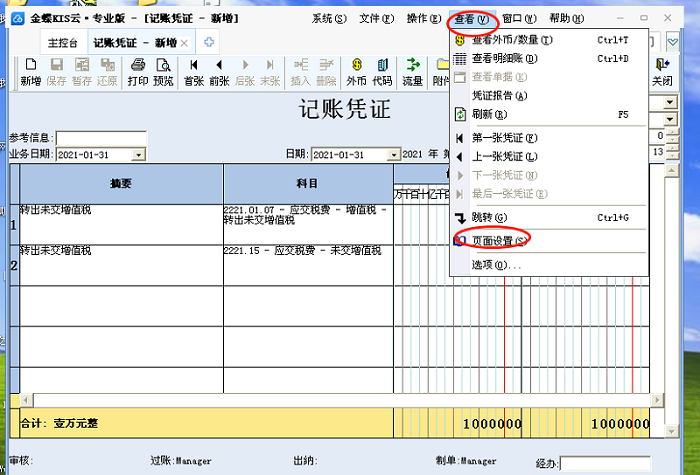Close the 记账凭证 - 新增 tab
The height and width of the screenshot is (475, 700).
pyautogui.click(x=184, y=42)
